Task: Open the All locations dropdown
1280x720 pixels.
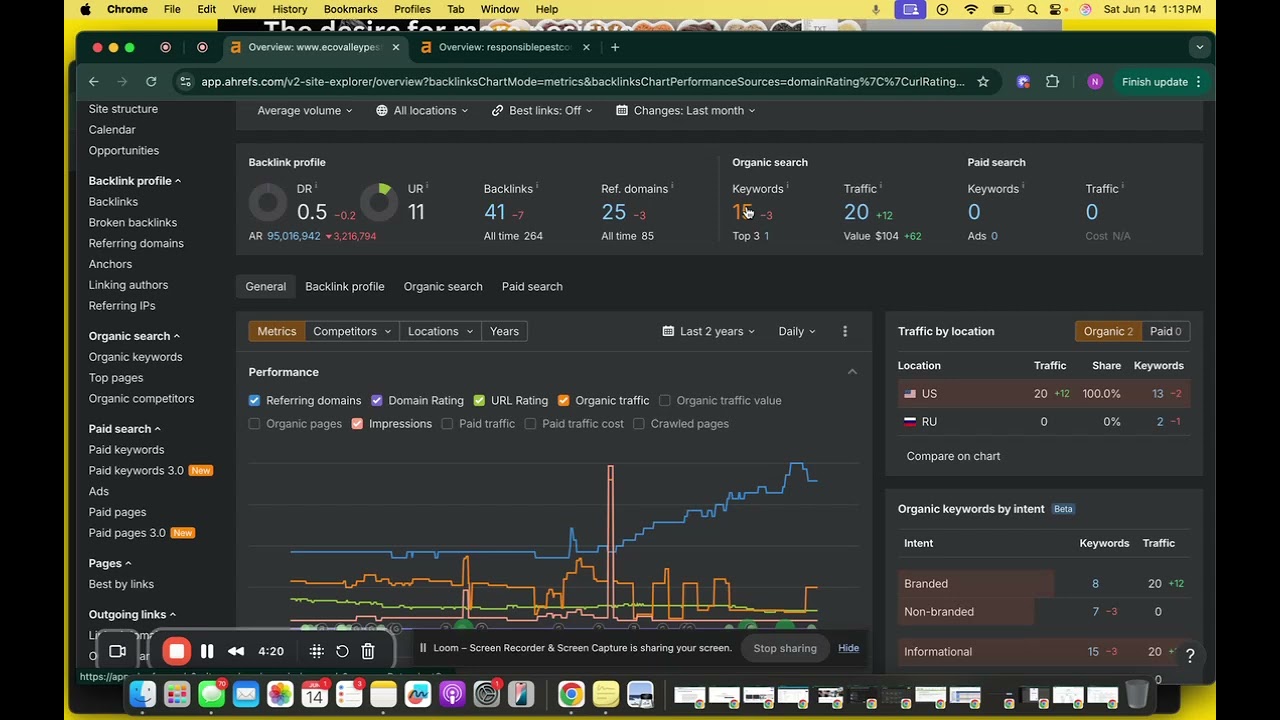Action: [x=422, y=111]
